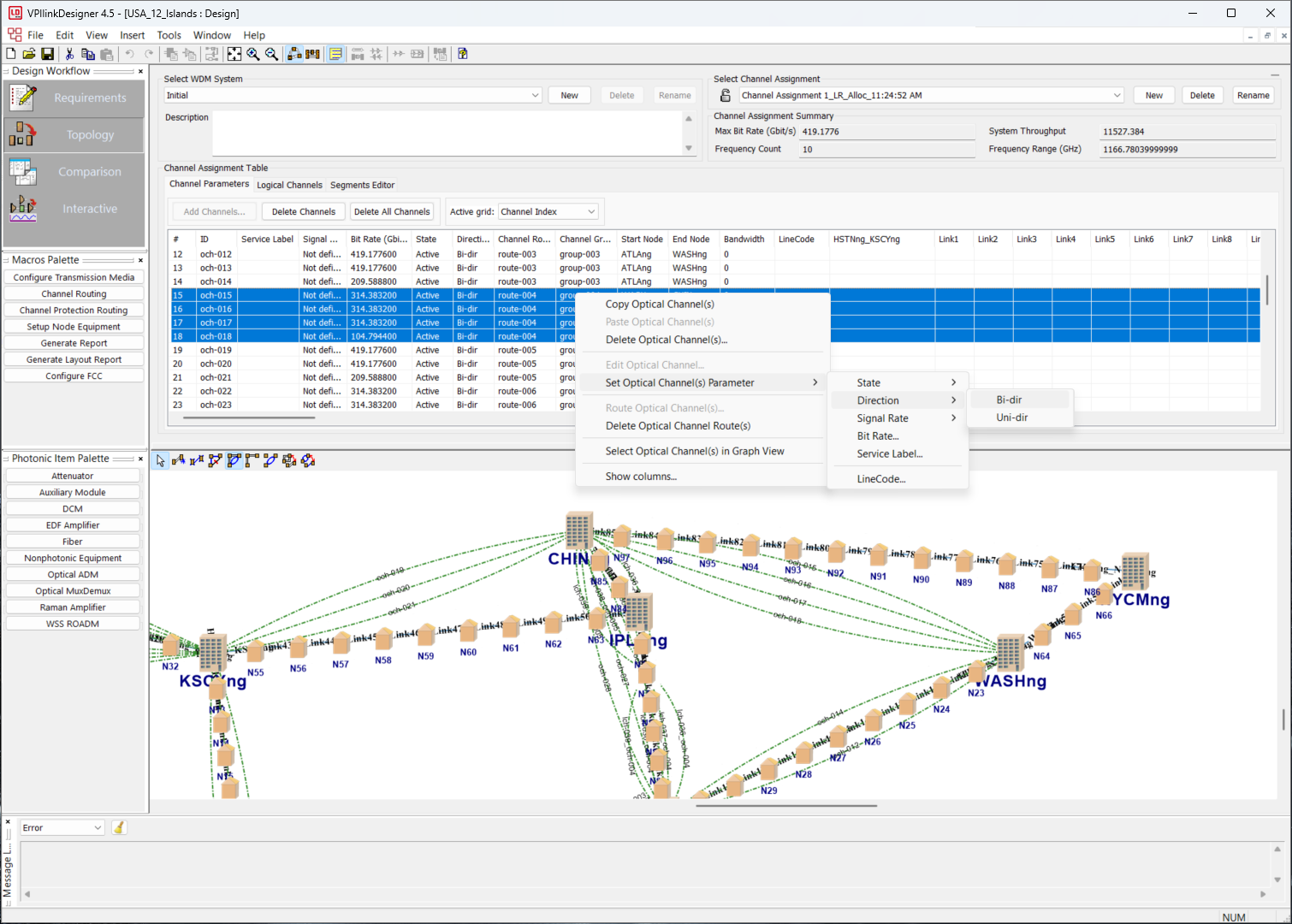
Task: Click the Description text field
Action: point(447,133)
